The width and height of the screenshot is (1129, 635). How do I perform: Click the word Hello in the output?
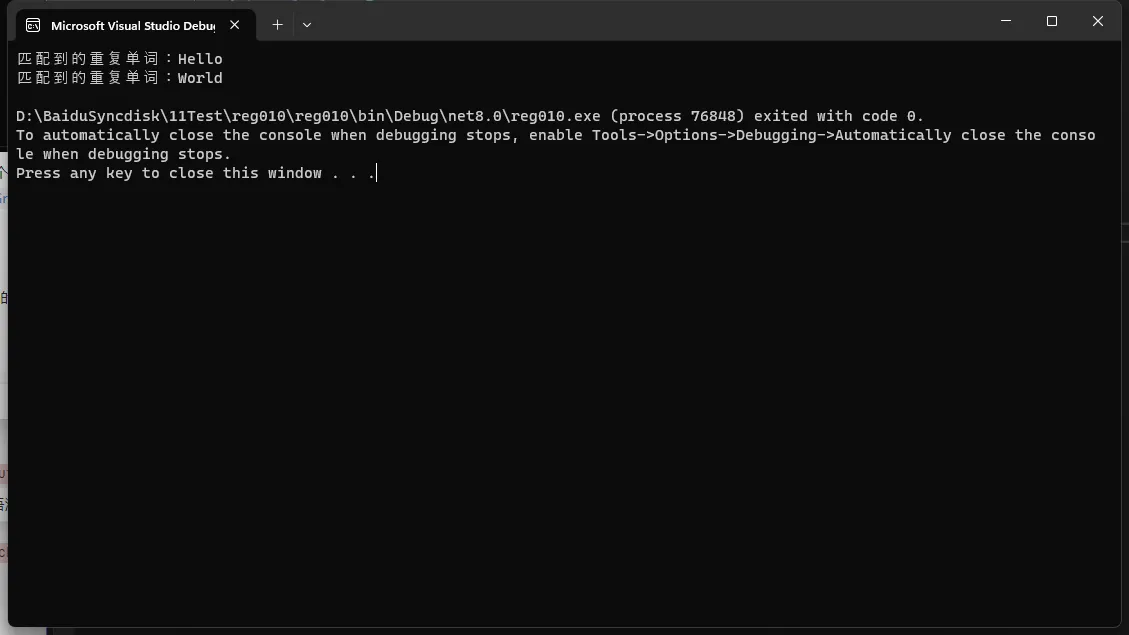[200, 59]
